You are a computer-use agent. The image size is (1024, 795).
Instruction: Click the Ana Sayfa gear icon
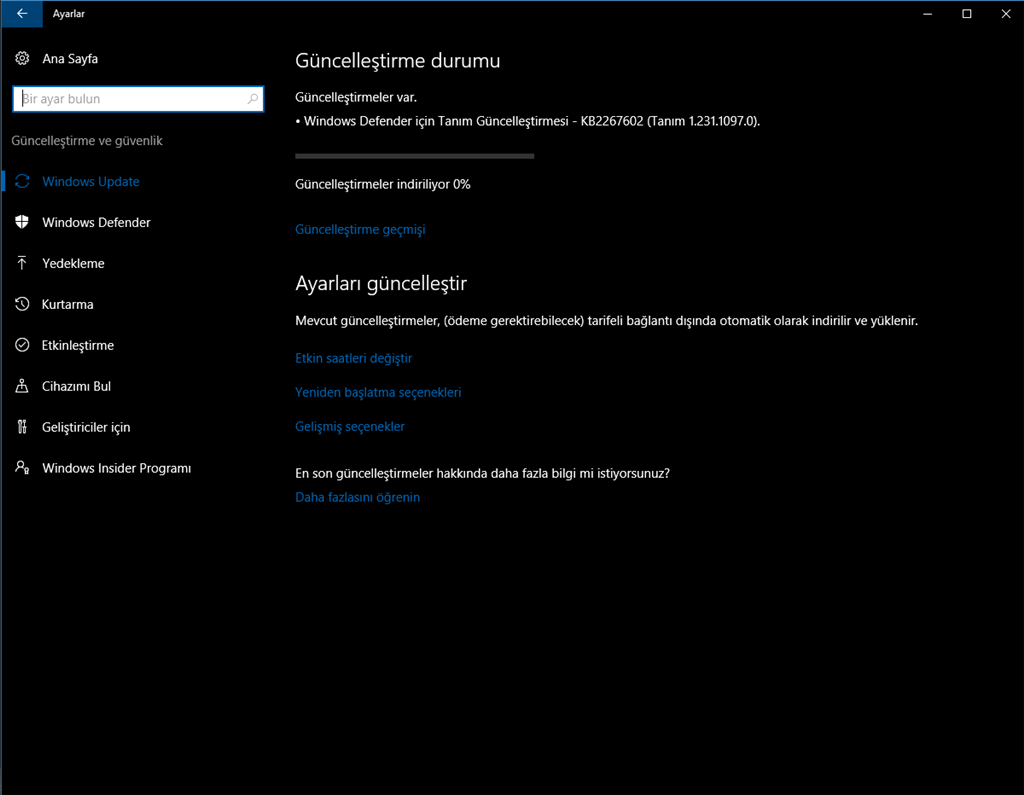[22, 58]
